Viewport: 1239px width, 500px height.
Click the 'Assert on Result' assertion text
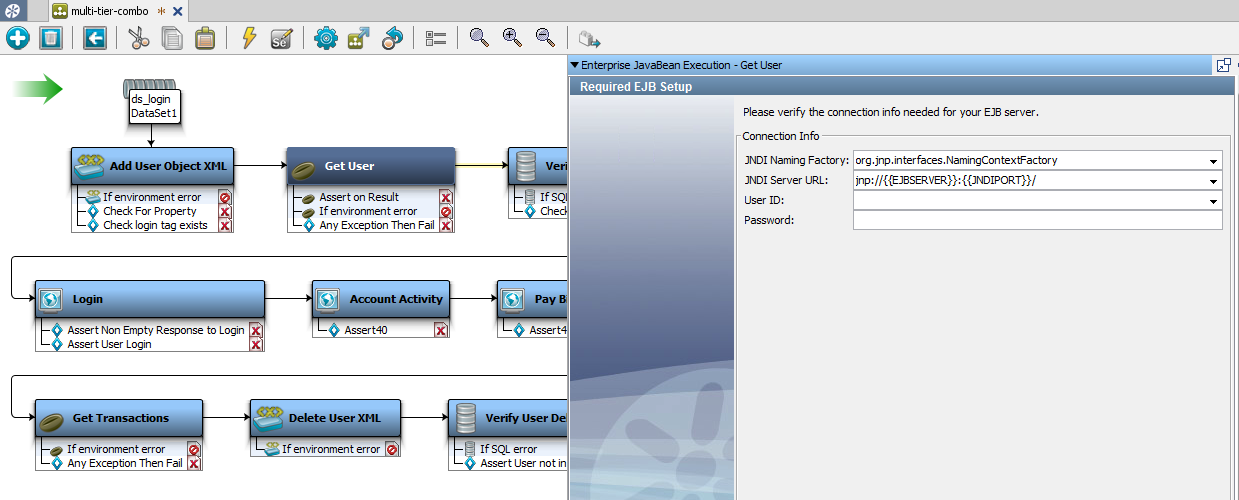point(359,197)
